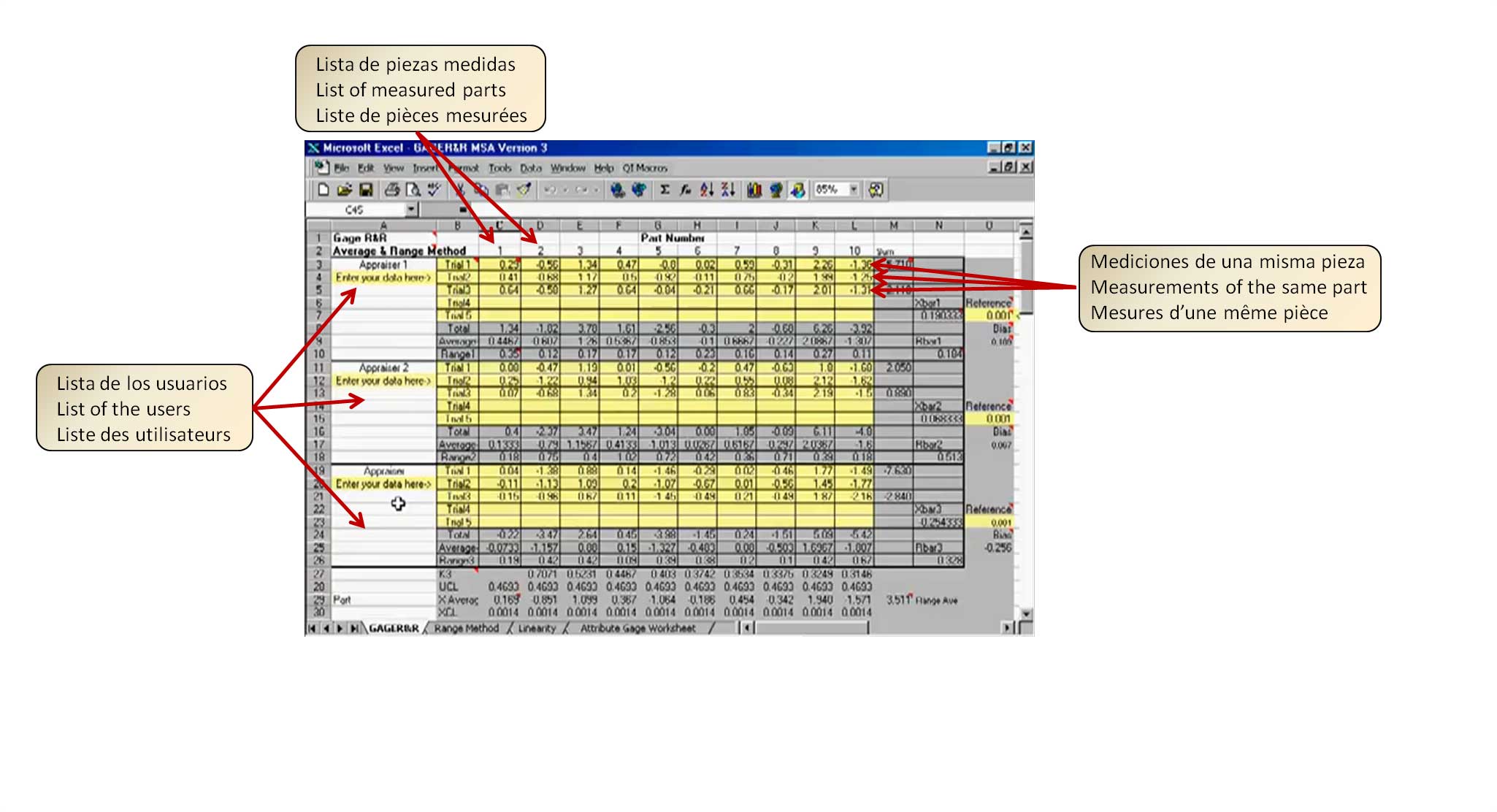The image size is (1497, 812).
Task: Toggle the Web toolbar icon
Action: click(639, 190)
